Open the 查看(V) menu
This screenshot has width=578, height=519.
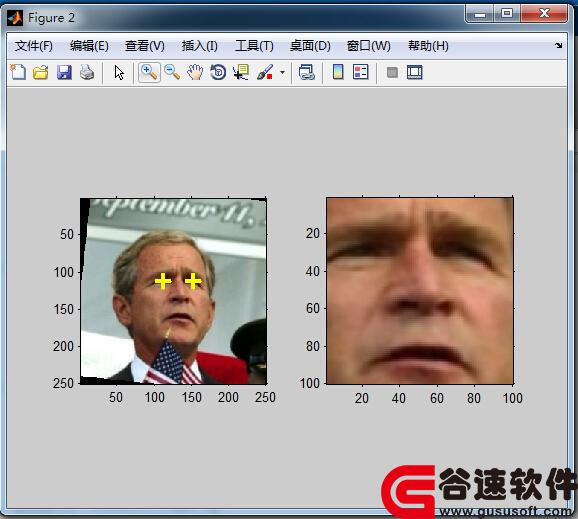pos(144,46)
